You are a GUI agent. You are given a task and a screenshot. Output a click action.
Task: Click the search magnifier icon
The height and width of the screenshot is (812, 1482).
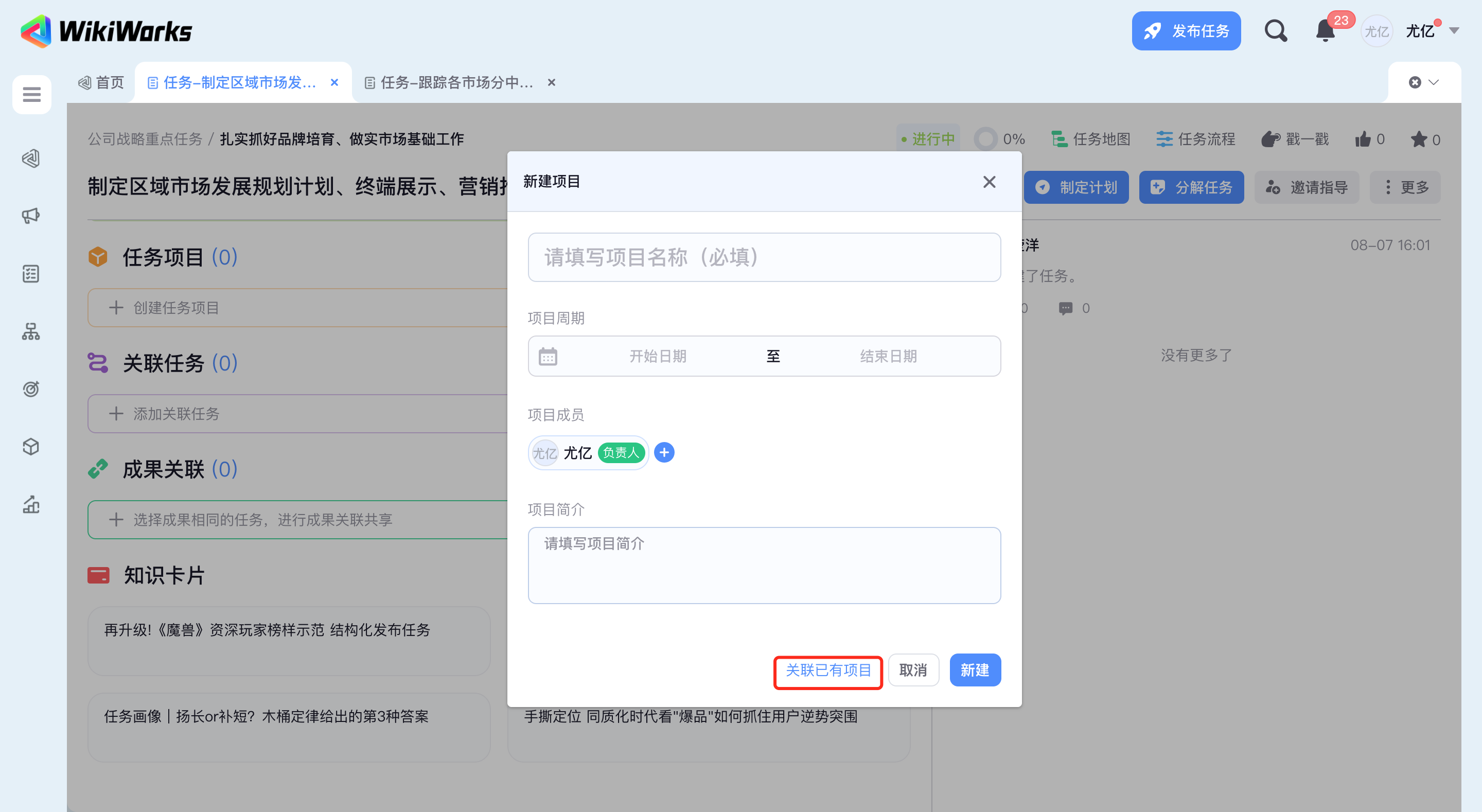pyautogui.click(x=1275, y=31)
